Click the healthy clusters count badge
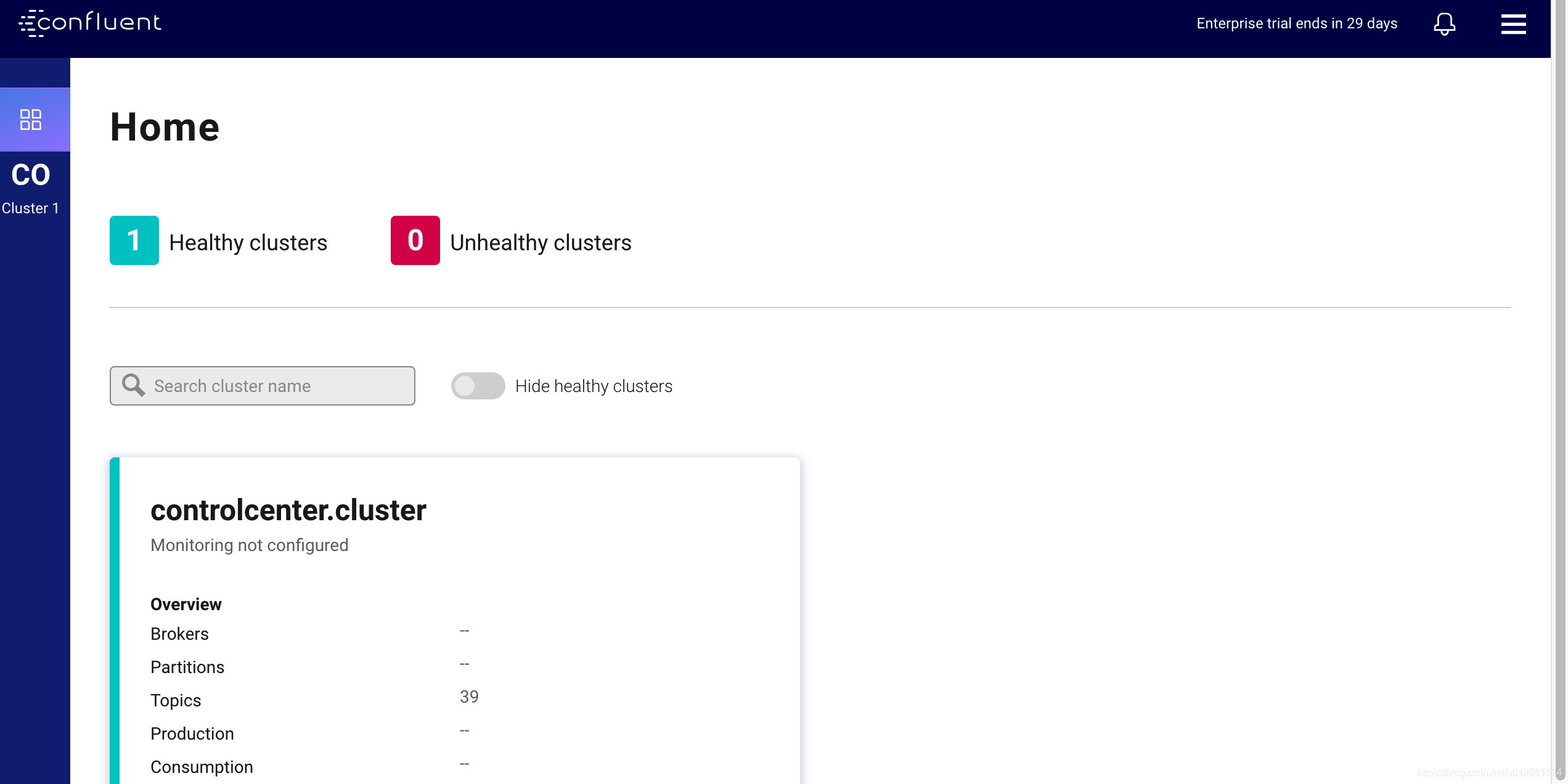Image resolution: width=1568 pixels, height=784 pixels. point(134,240)
